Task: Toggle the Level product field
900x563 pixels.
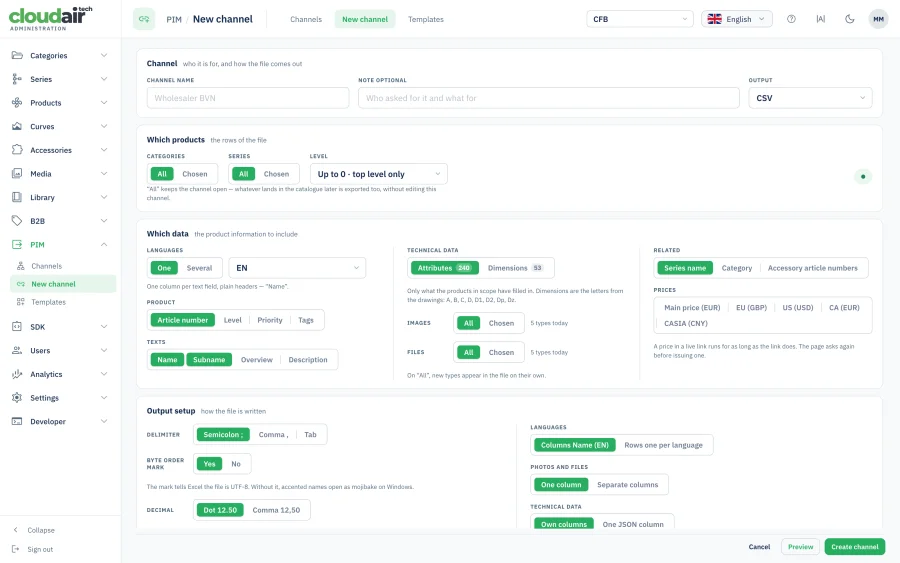Action: point(232,320)
